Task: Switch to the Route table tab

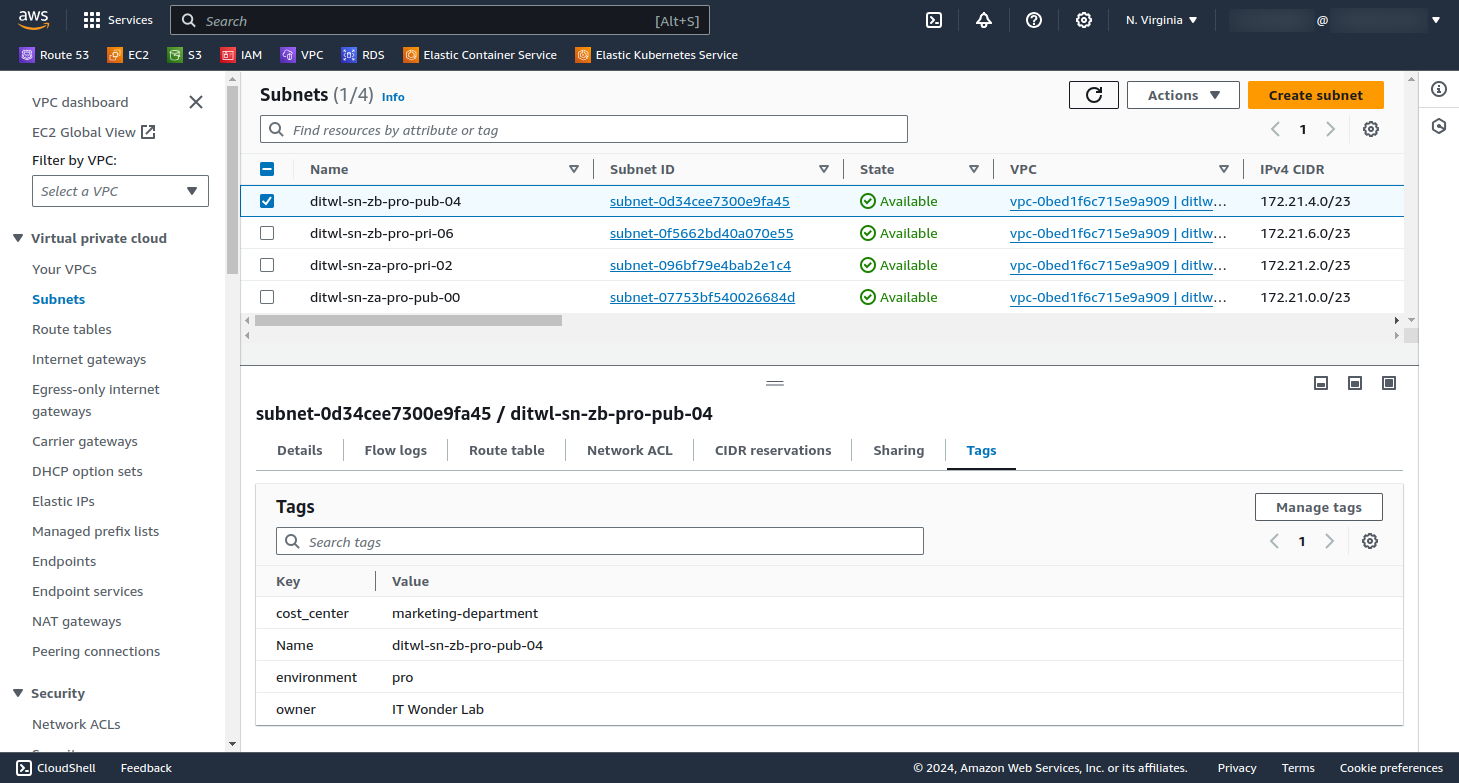Action: pyautogui.click(x=506, y=450)
